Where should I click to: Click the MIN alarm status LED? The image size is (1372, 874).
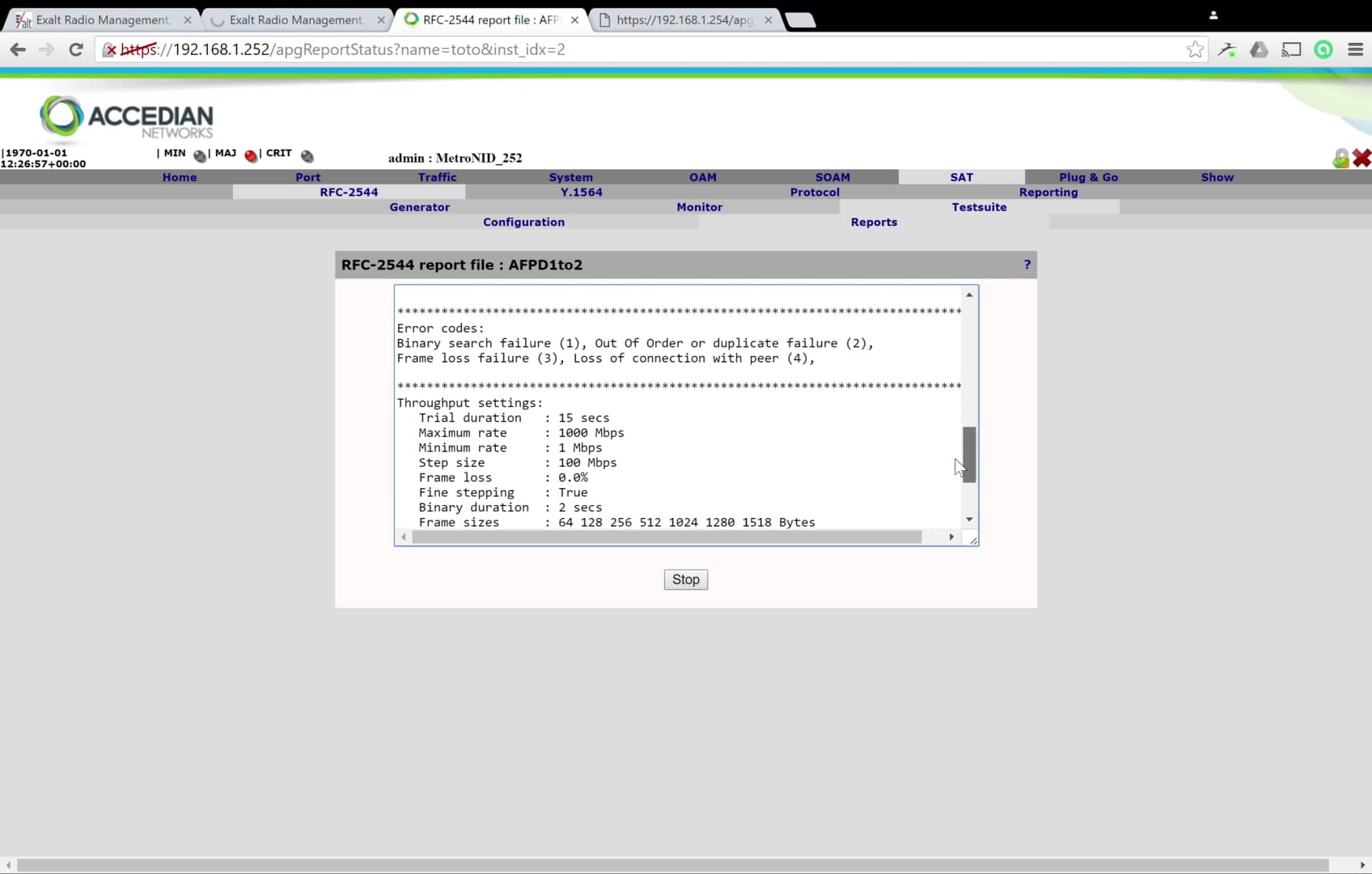[199, 155]
